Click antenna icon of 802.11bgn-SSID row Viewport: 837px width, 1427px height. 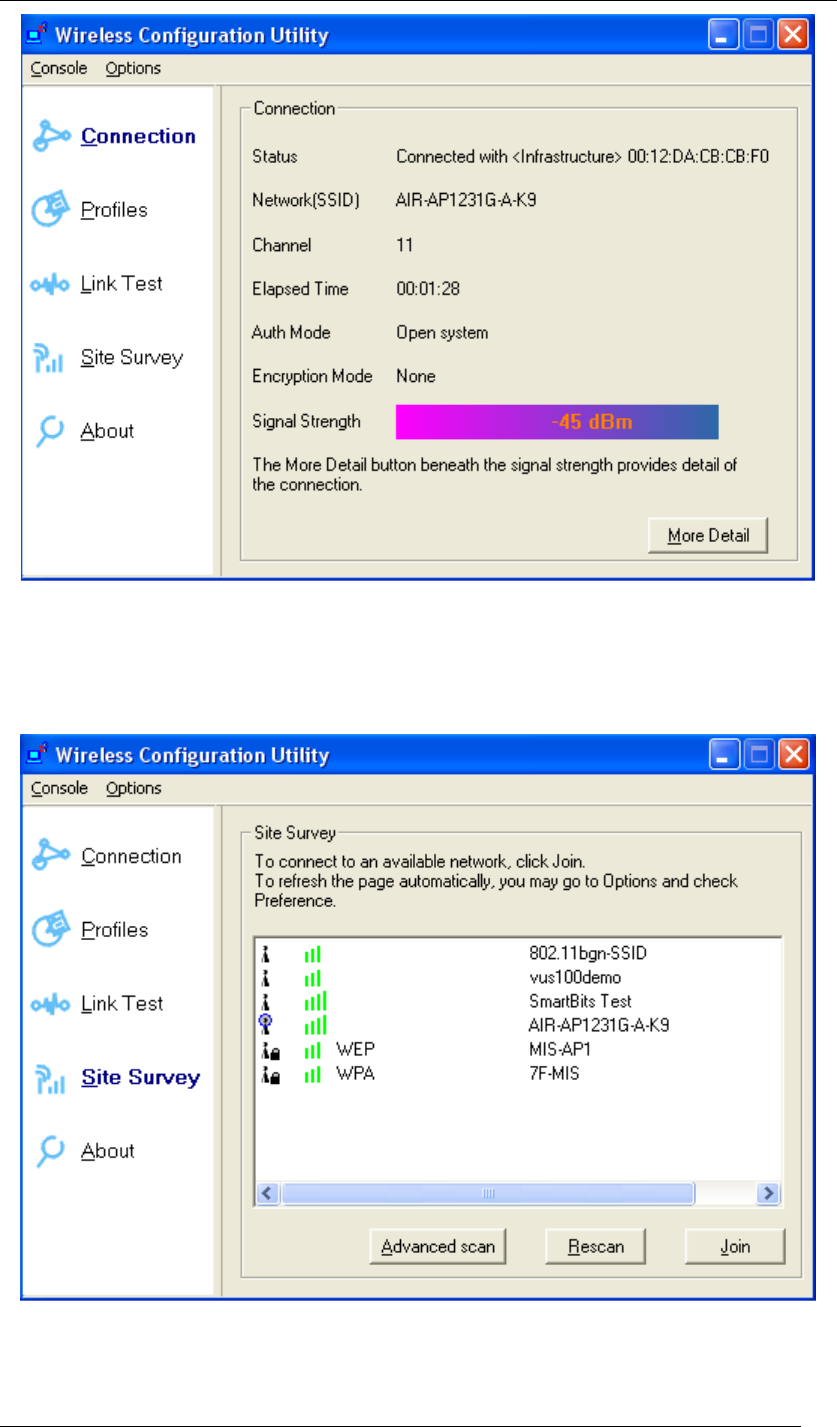click(265, 954)
